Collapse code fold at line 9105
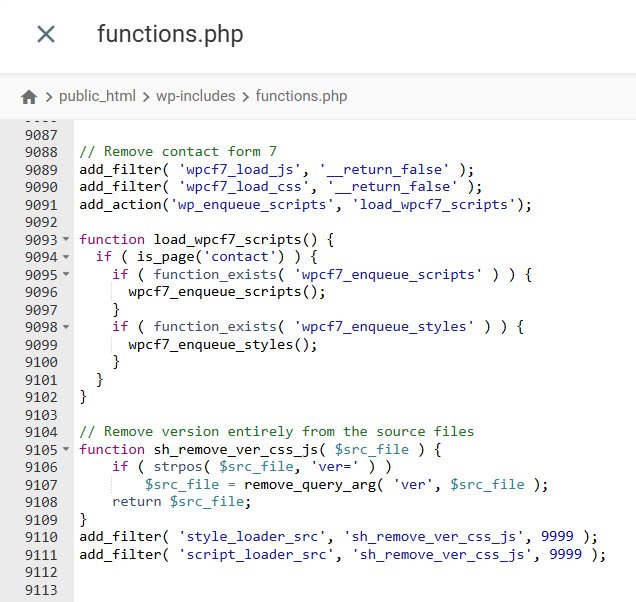This screenshot has height=602, width=636. coord(66,449)
